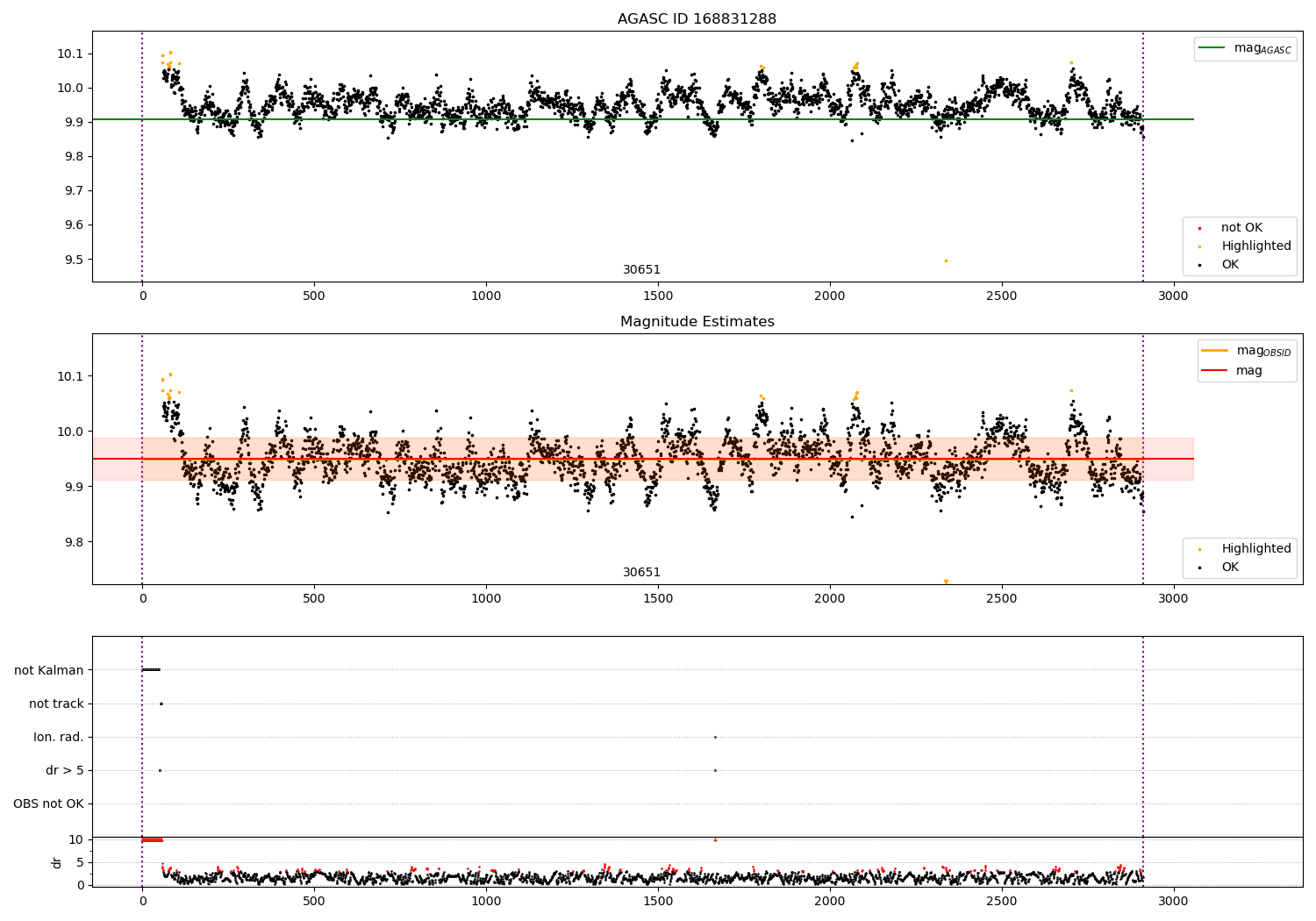Image resolution: width=1316 pixels, height=921 pixels.
Task: Click y-tick '10.1' in Magnitude Estimates plot
Action: pos(70,376)
